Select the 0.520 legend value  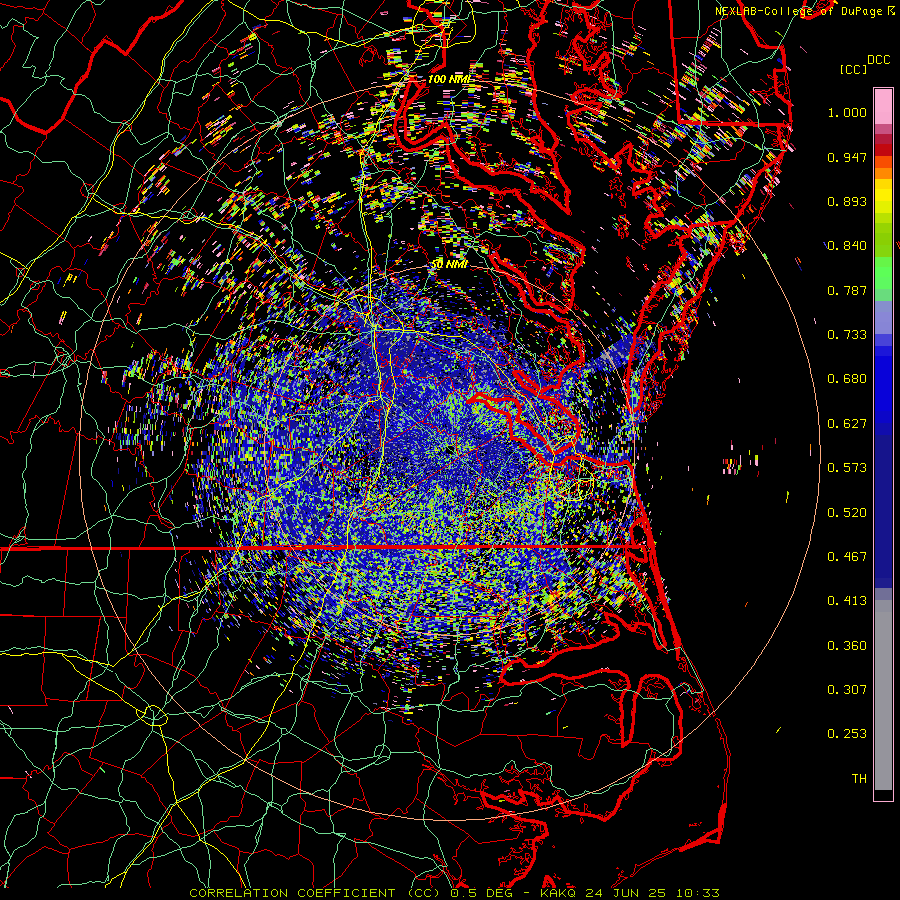tap(847, 513)
